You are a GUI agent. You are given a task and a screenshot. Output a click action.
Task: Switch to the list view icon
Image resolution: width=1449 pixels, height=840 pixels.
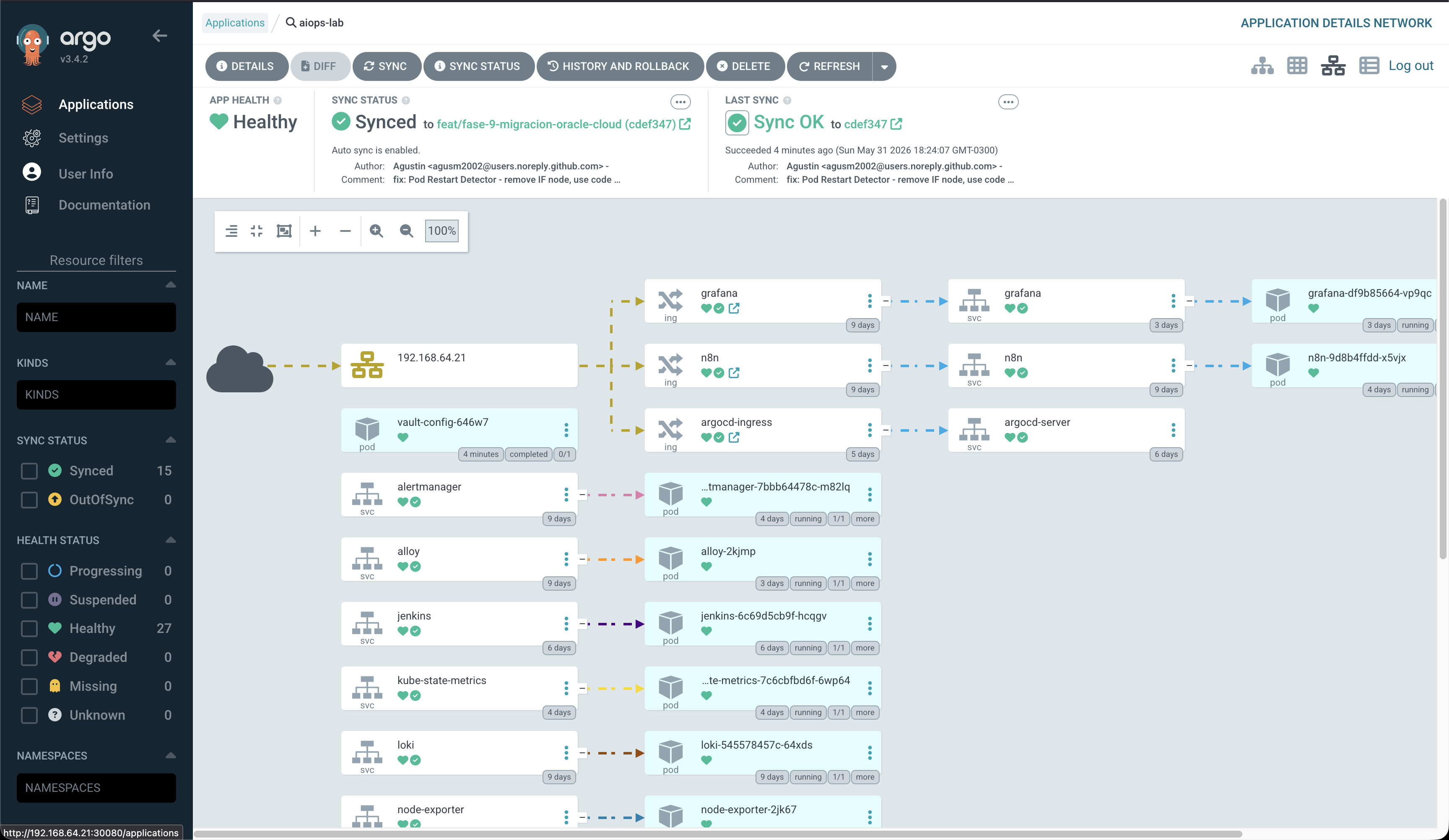click(x=1368, y=66)
